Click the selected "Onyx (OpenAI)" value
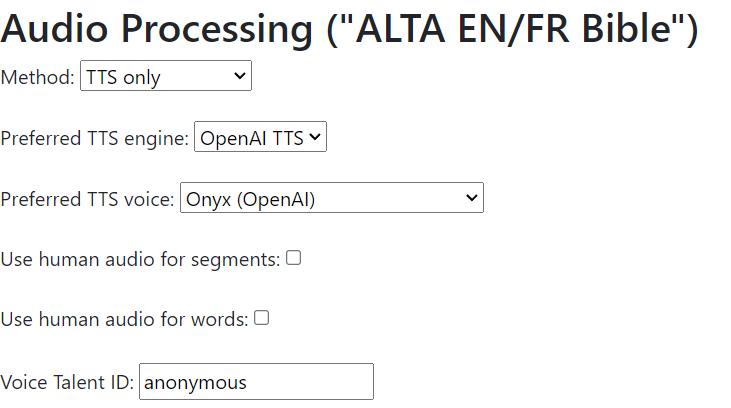The width and height of the screenshot is (731, 408). point(251,198)
